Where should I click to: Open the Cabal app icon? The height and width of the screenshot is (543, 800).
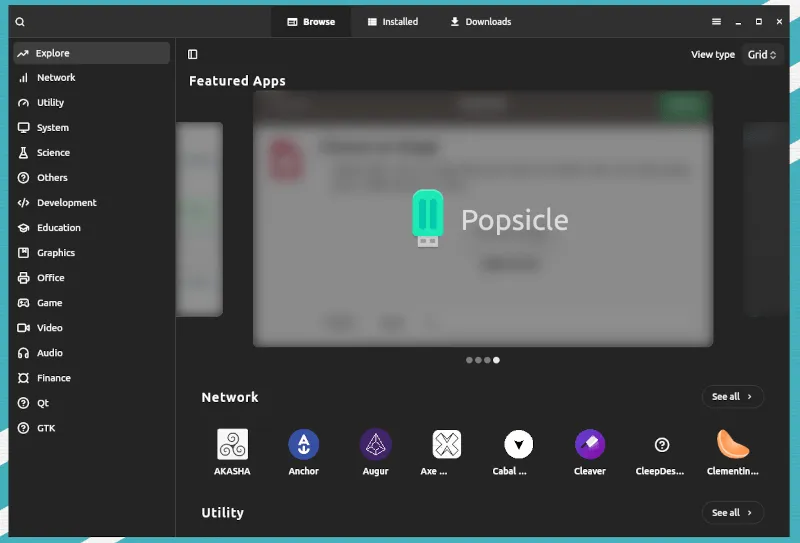pyautogui.click(x=518, y=444)
